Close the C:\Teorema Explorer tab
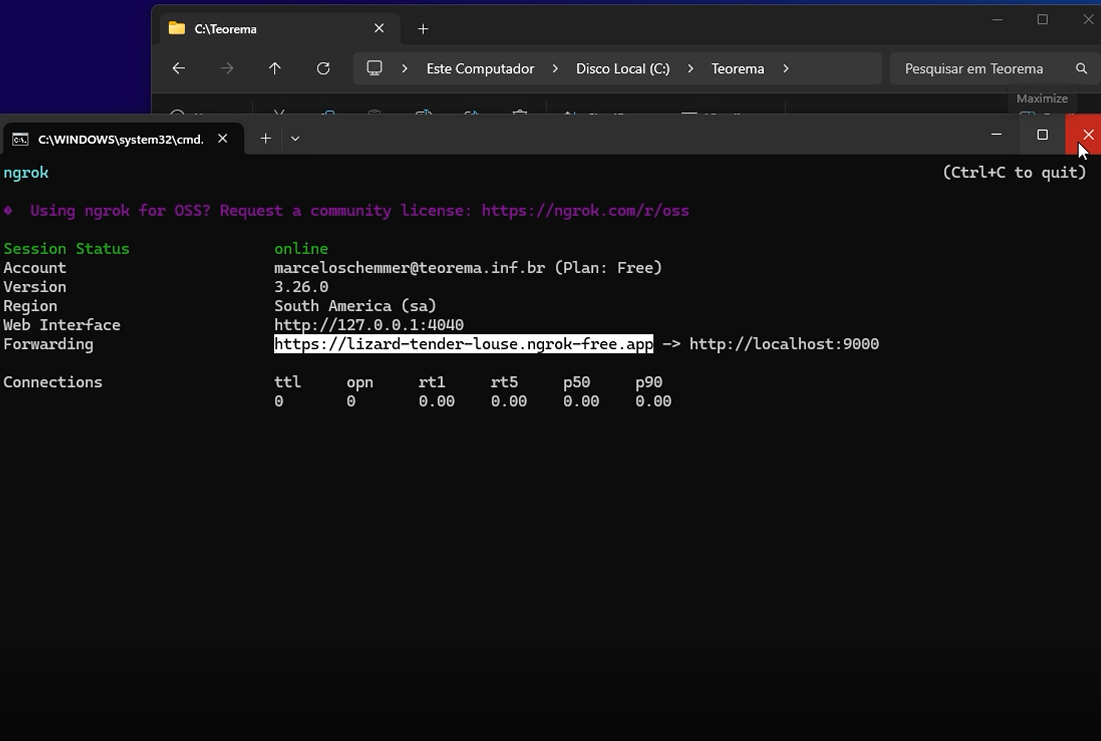Viewport: 1101px width, 741px height. [379, 28]
